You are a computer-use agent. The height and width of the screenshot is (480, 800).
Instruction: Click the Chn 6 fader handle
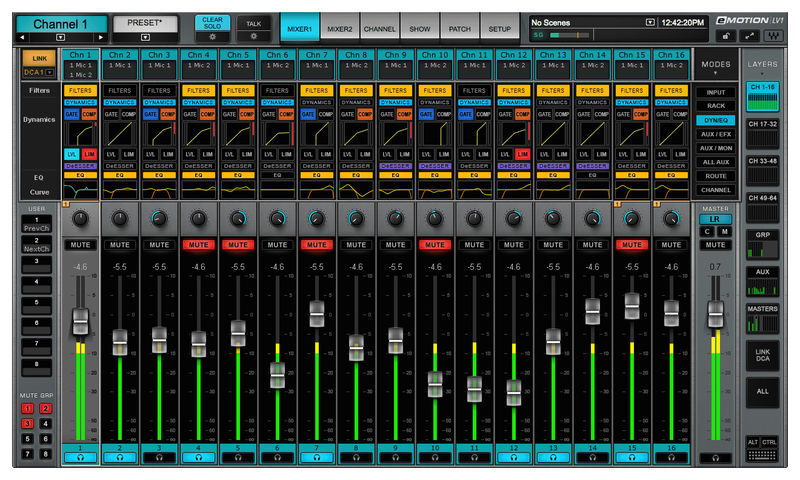click(278, 375)
